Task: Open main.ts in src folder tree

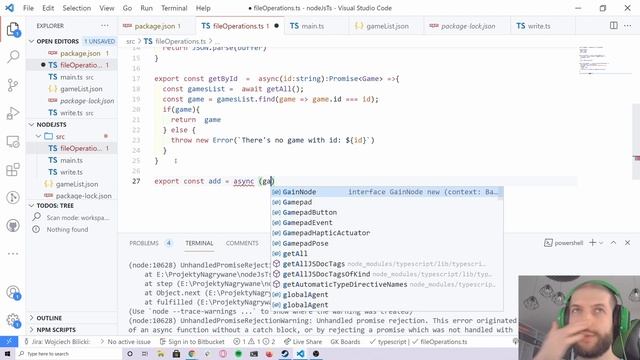Action: [x=71, y=160]
